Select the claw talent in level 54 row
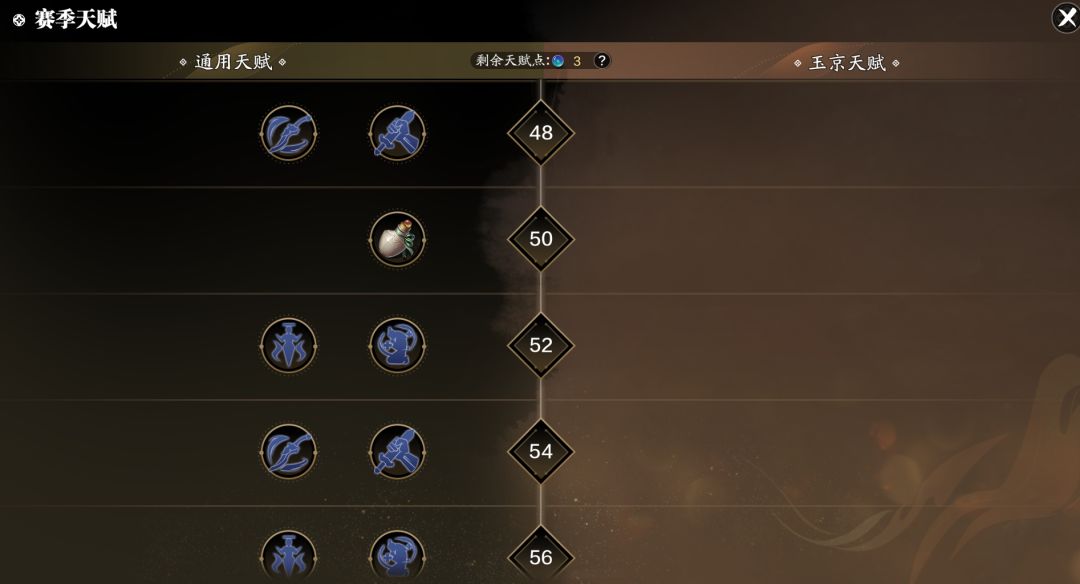The image size is (1080, 584). tap(289, 451)
